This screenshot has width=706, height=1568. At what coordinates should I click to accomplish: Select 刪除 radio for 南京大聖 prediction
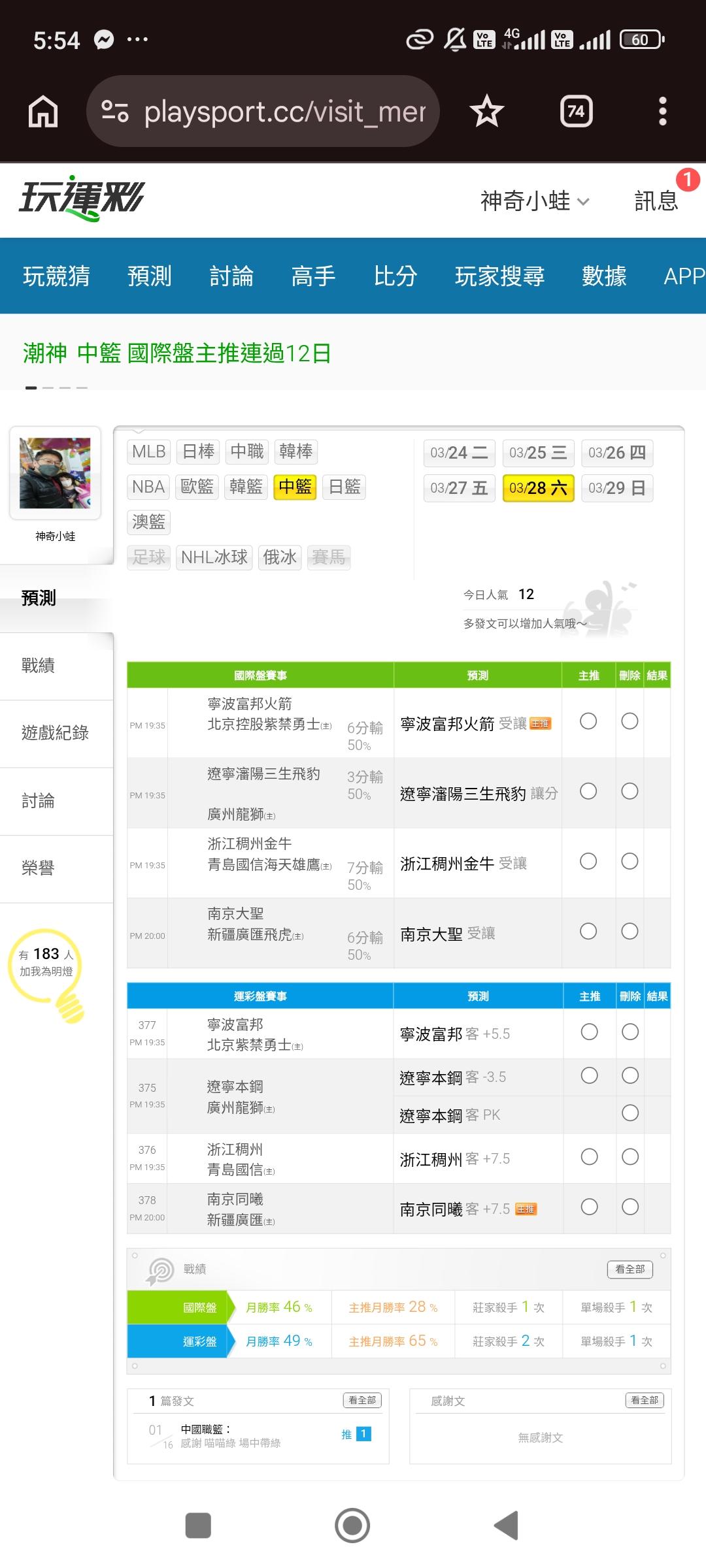(x=630, y=931)
